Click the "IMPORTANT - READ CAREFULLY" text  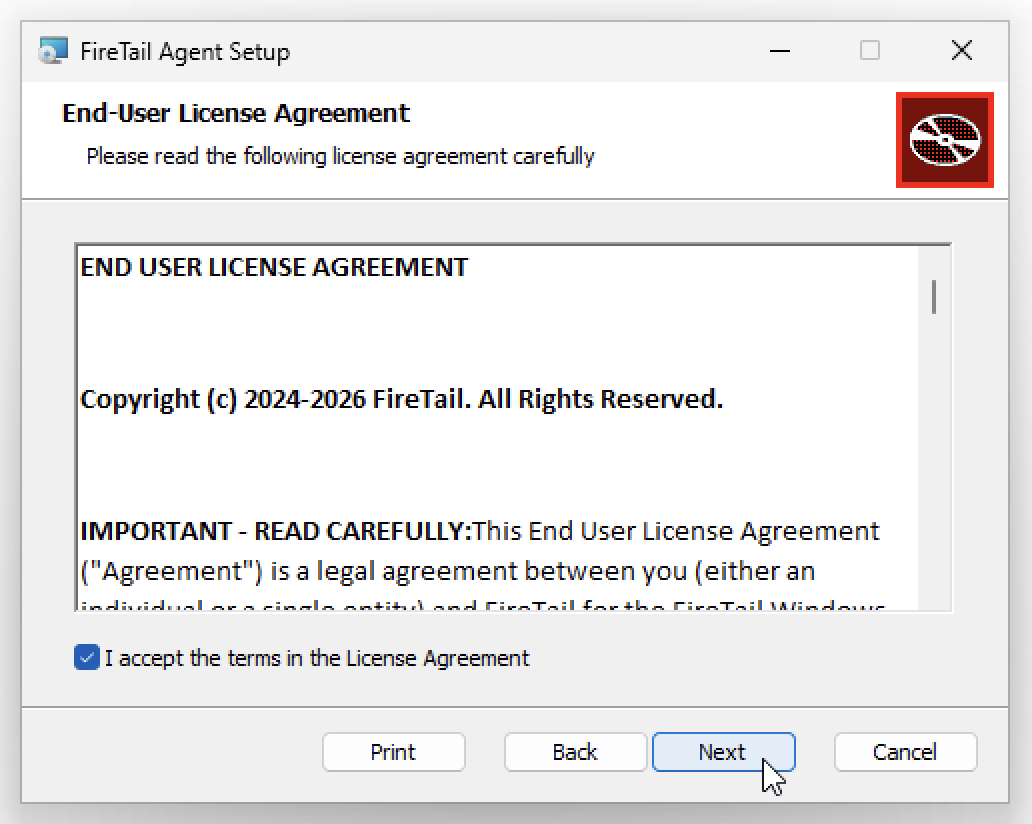click(x=275, y=530)
